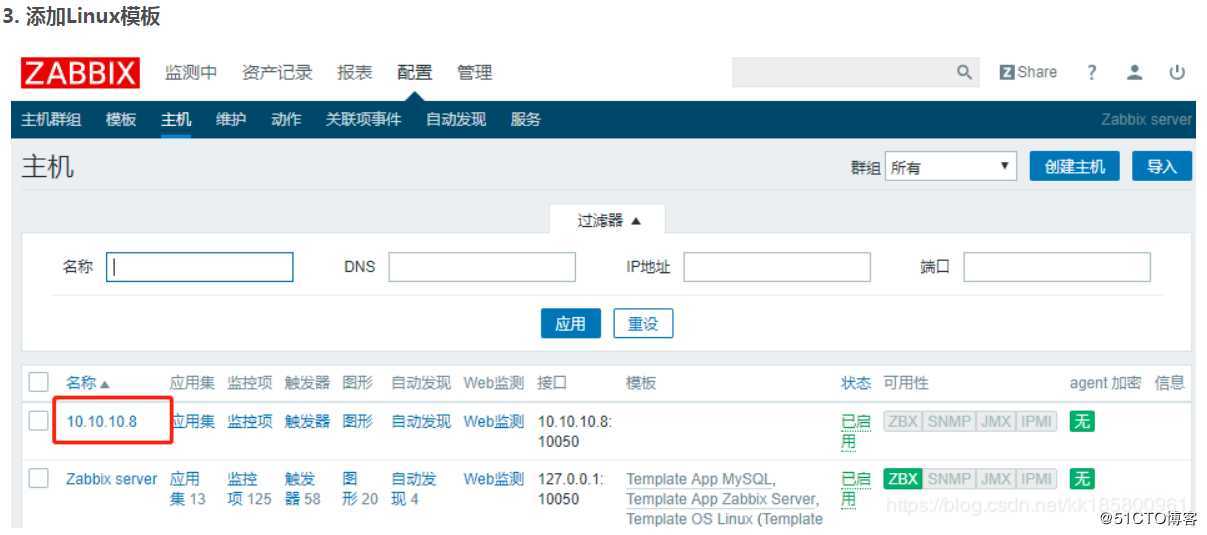Viewport: 1207px width, 535px height.
Task: Open the user profile icon
Action: [x=1134, y=72]
